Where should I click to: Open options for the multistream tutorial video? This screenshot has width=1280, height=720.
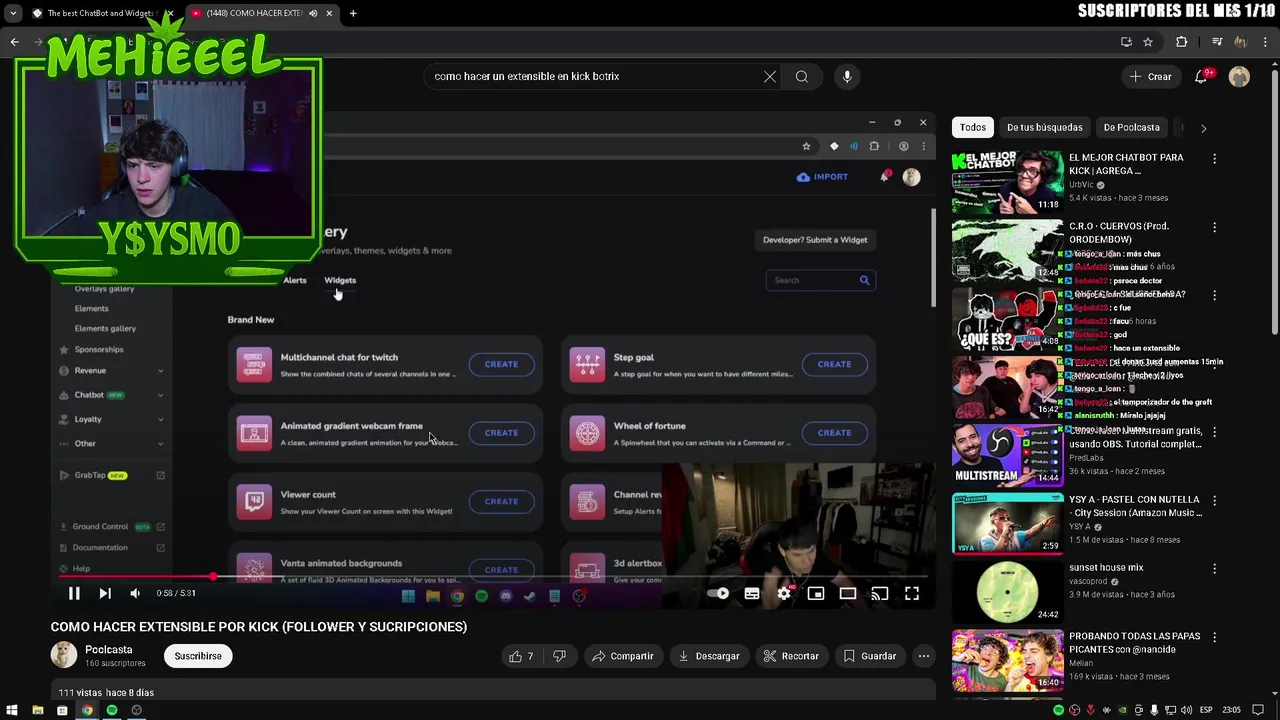[1215, 432]
